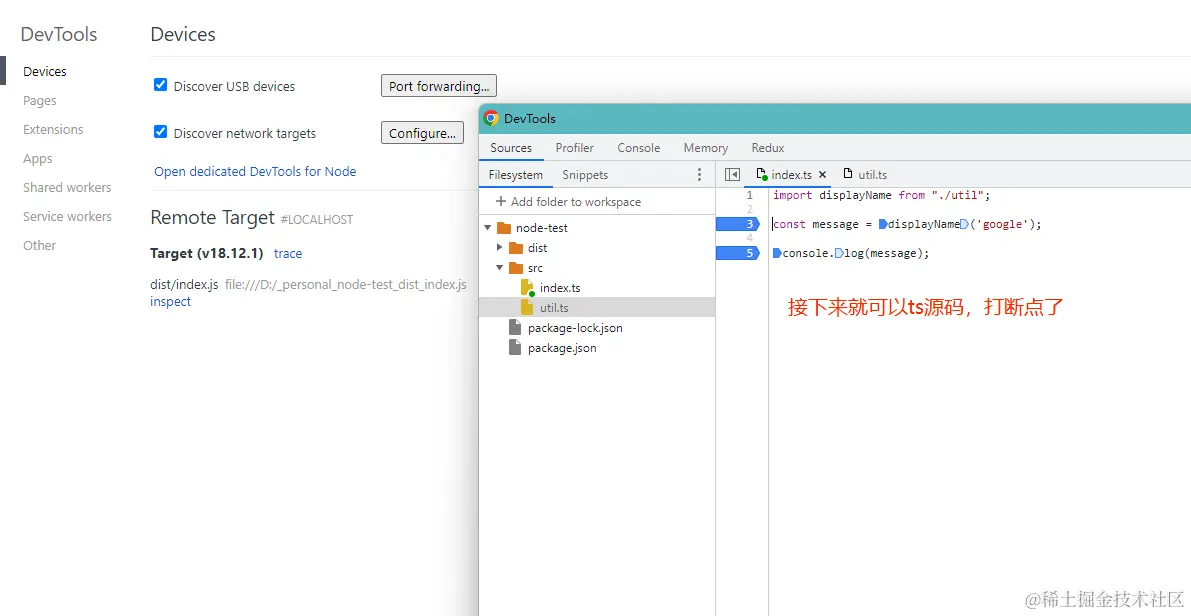This screenshot has width=1191, height=616.
Task: Open package.json in file tree
Action: click(562, 348)
